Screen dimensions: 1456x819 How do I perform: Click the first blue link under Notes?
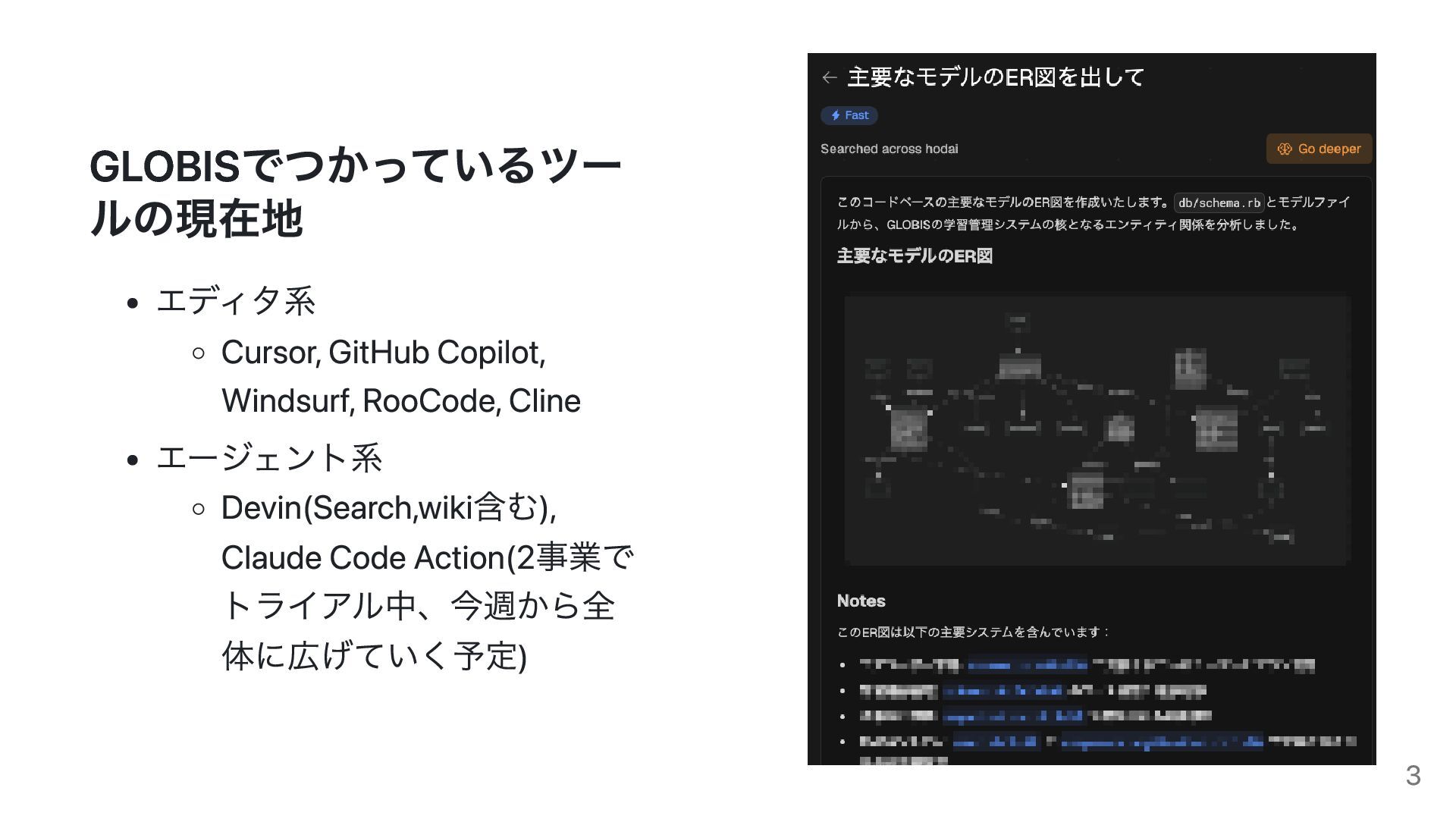coord(1027,665)
